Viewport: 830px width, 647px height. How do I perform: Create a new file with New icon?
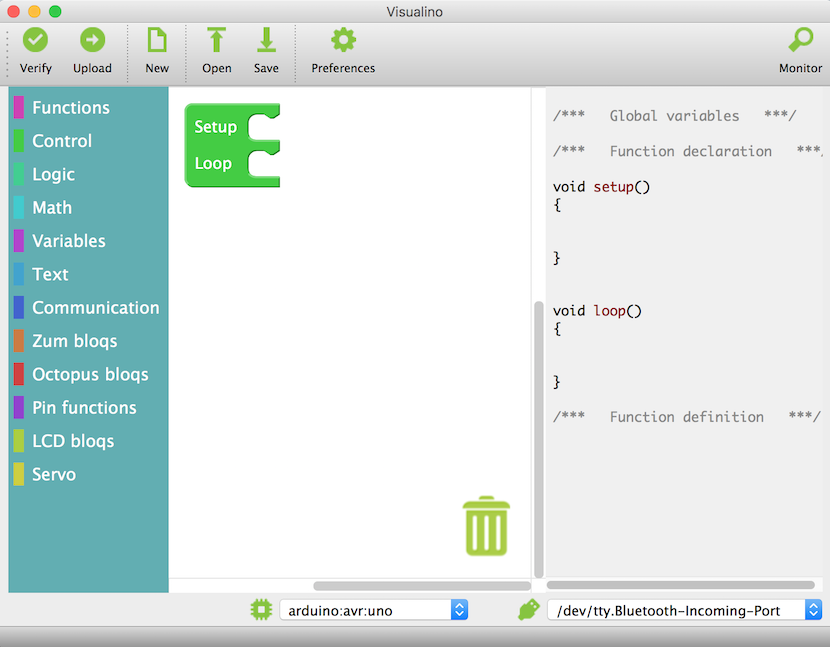[157, 40]
